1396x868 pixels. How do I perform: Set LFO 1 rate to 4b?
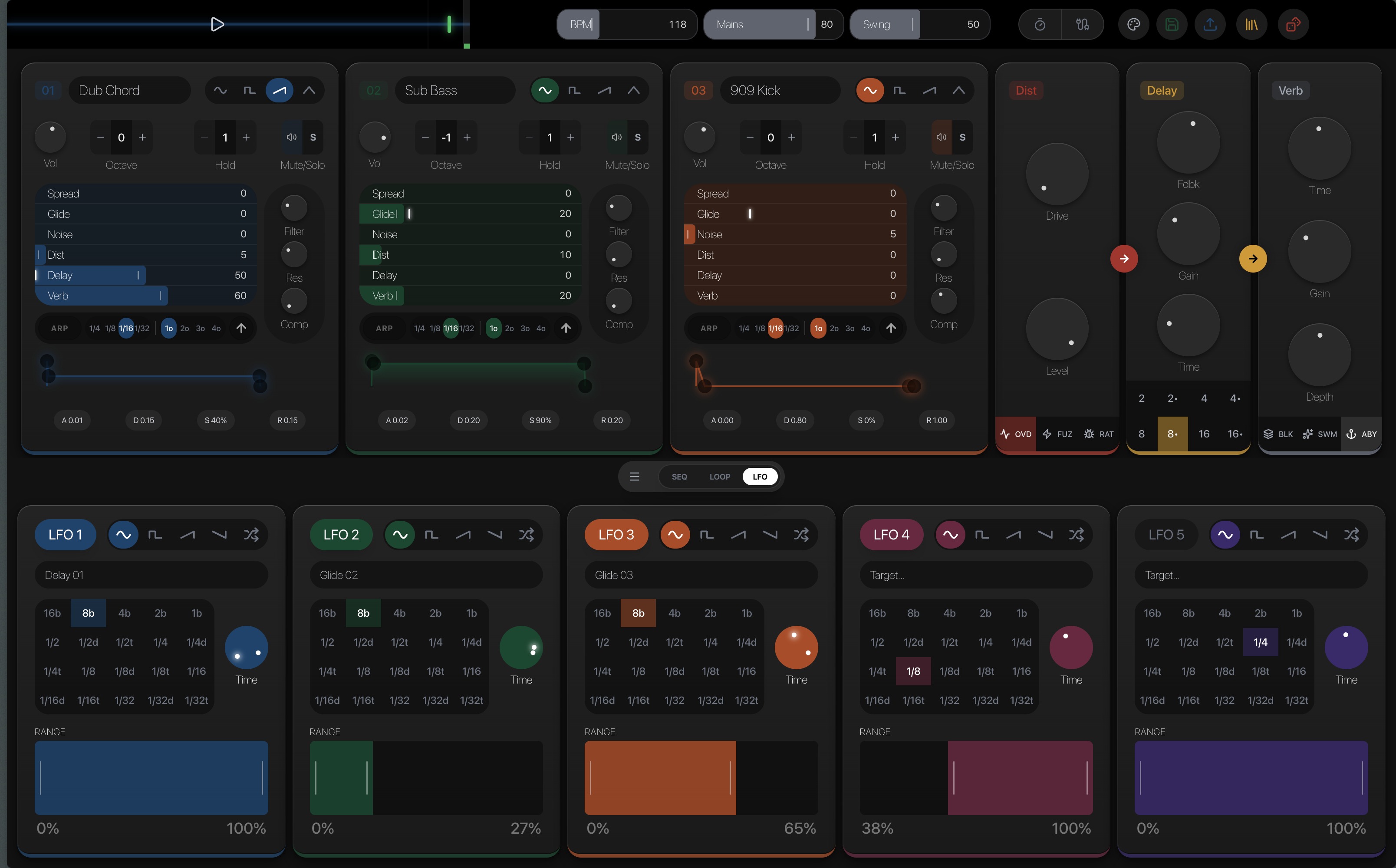pos(125,613)
